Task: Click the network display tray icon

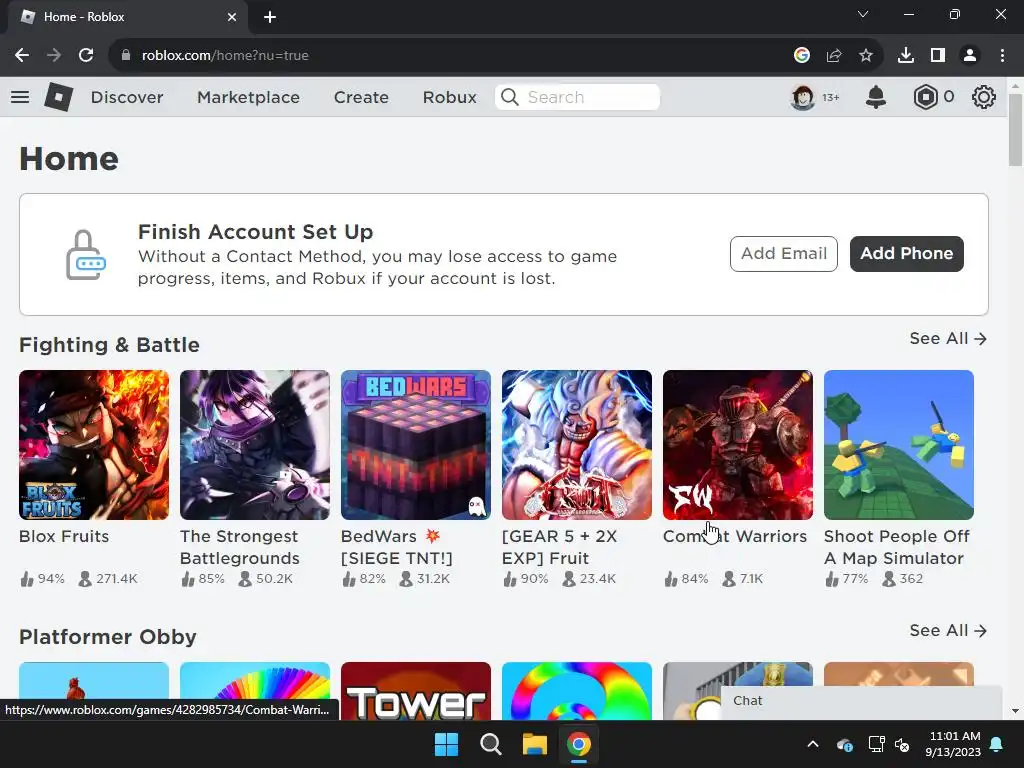Action: click(876, 744)
